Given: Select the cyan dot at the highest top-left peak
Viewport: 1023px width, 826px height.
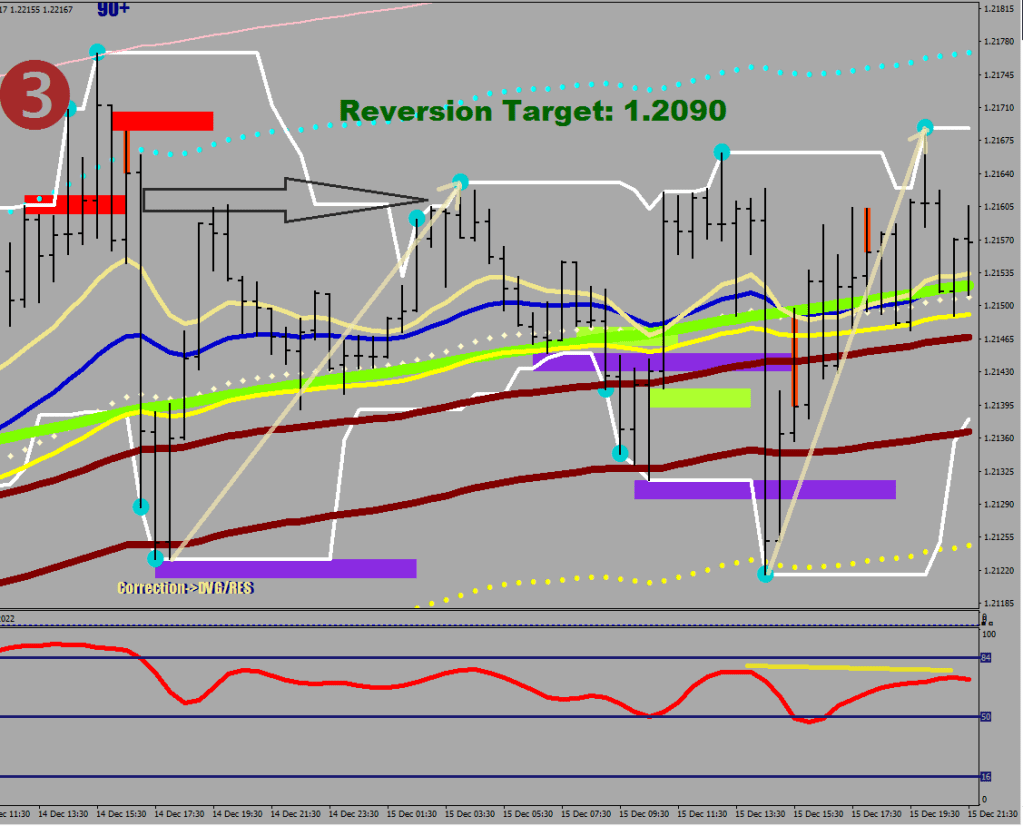Looking at the screenshot, I should point(97,51).
